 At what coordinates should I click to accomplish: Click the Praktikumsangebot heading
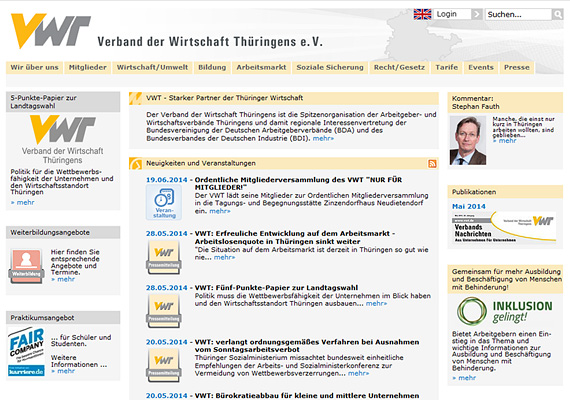pyautogui.click(x=42, y=318)
